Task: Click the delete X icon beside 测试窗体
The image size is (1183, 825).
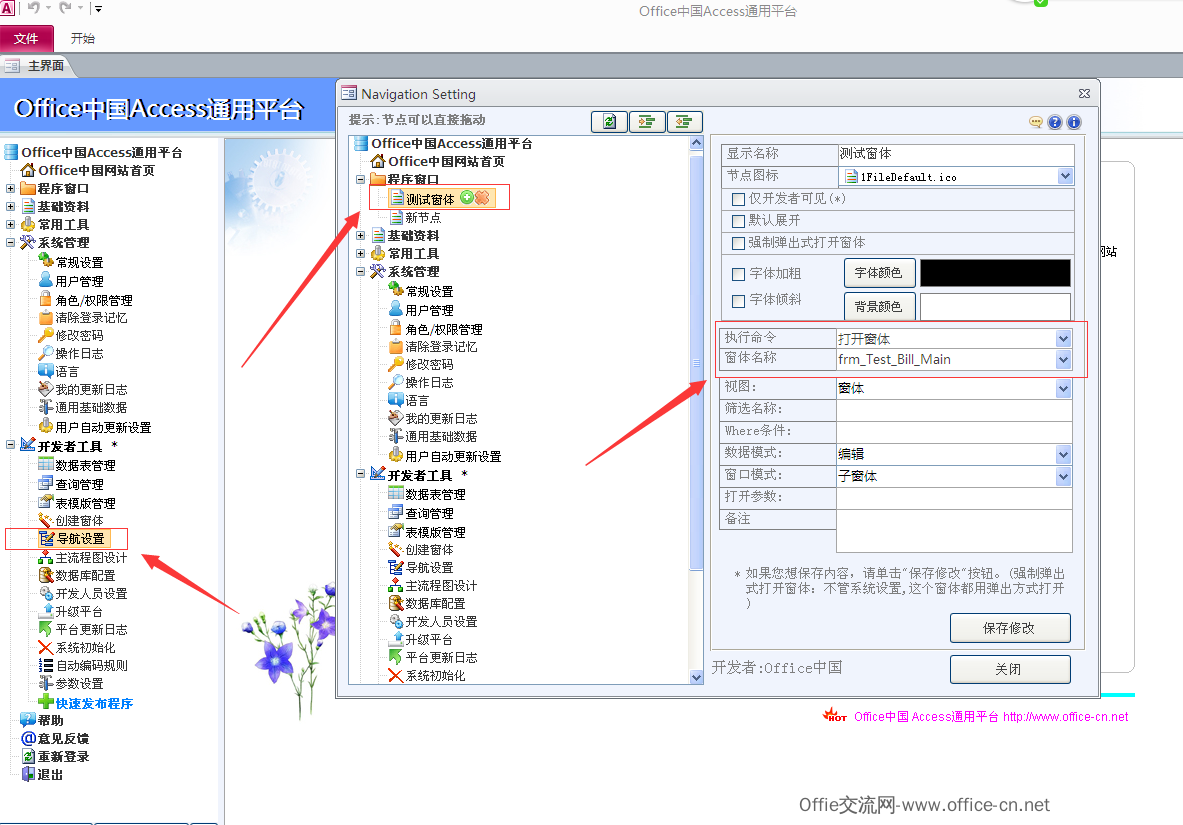Action: tap(482, 198)
